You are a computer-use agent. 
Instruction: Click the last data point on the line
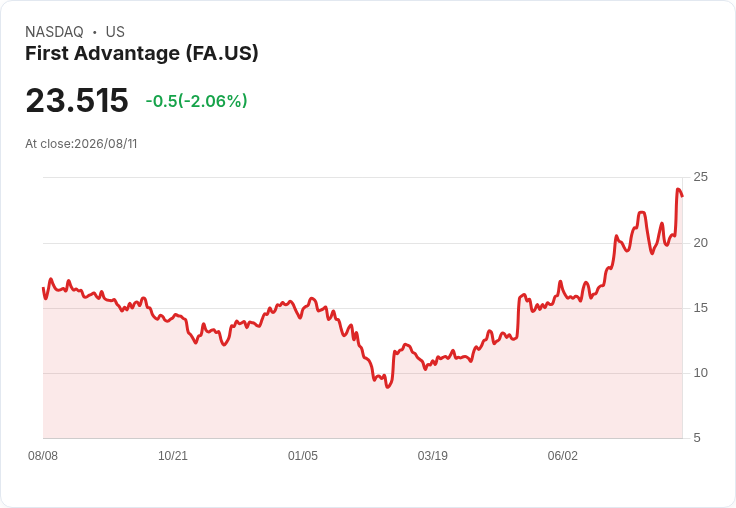tap(682, 196)
